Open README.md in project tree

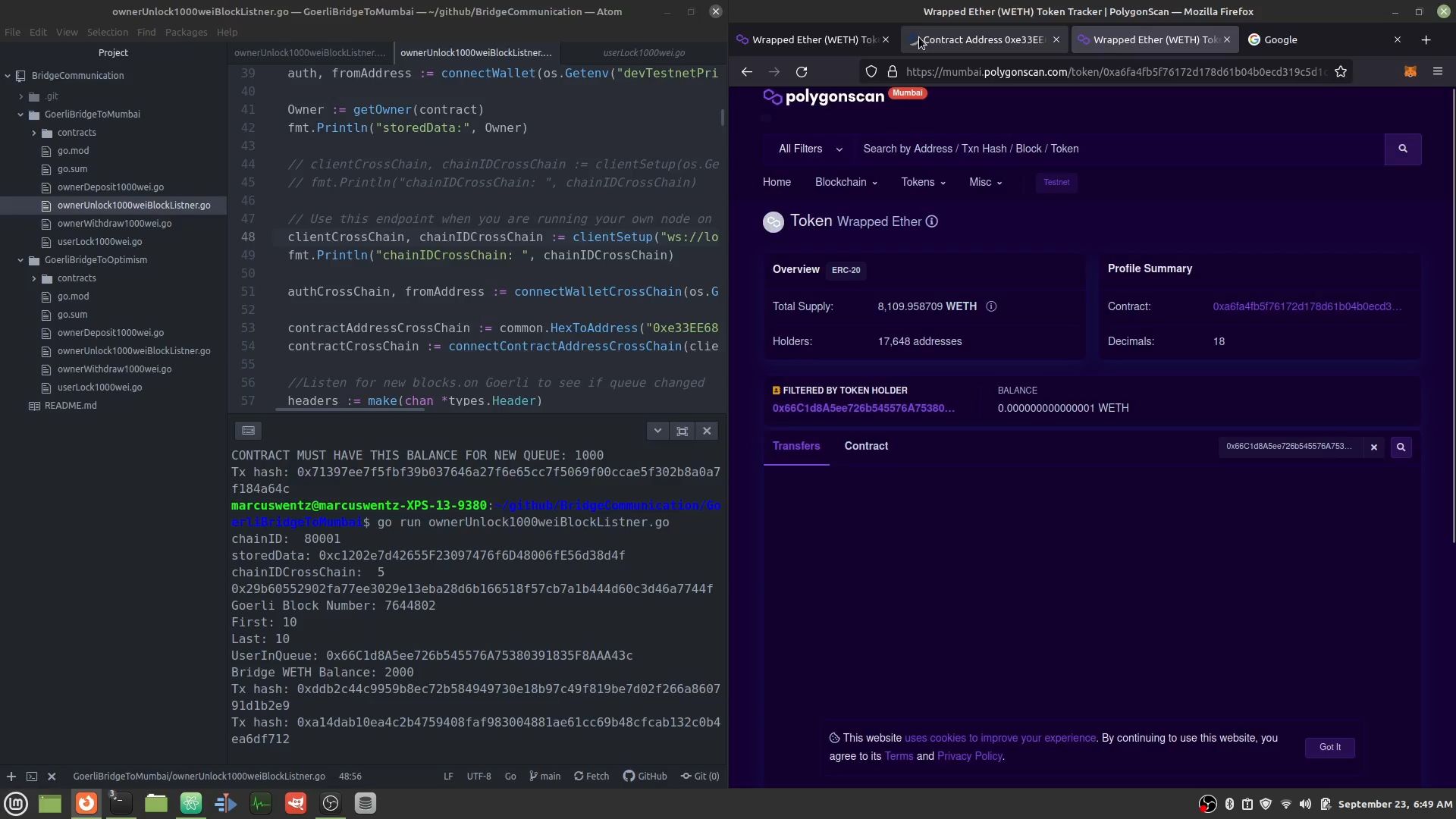[71, 406]
